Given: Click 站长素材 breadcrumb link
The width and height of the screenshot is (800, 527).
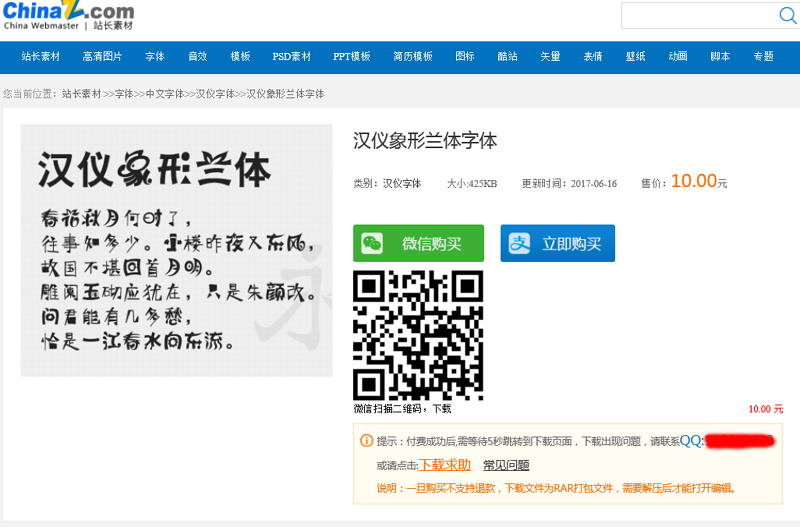Looking at the screenshot, I should (82, 94).
